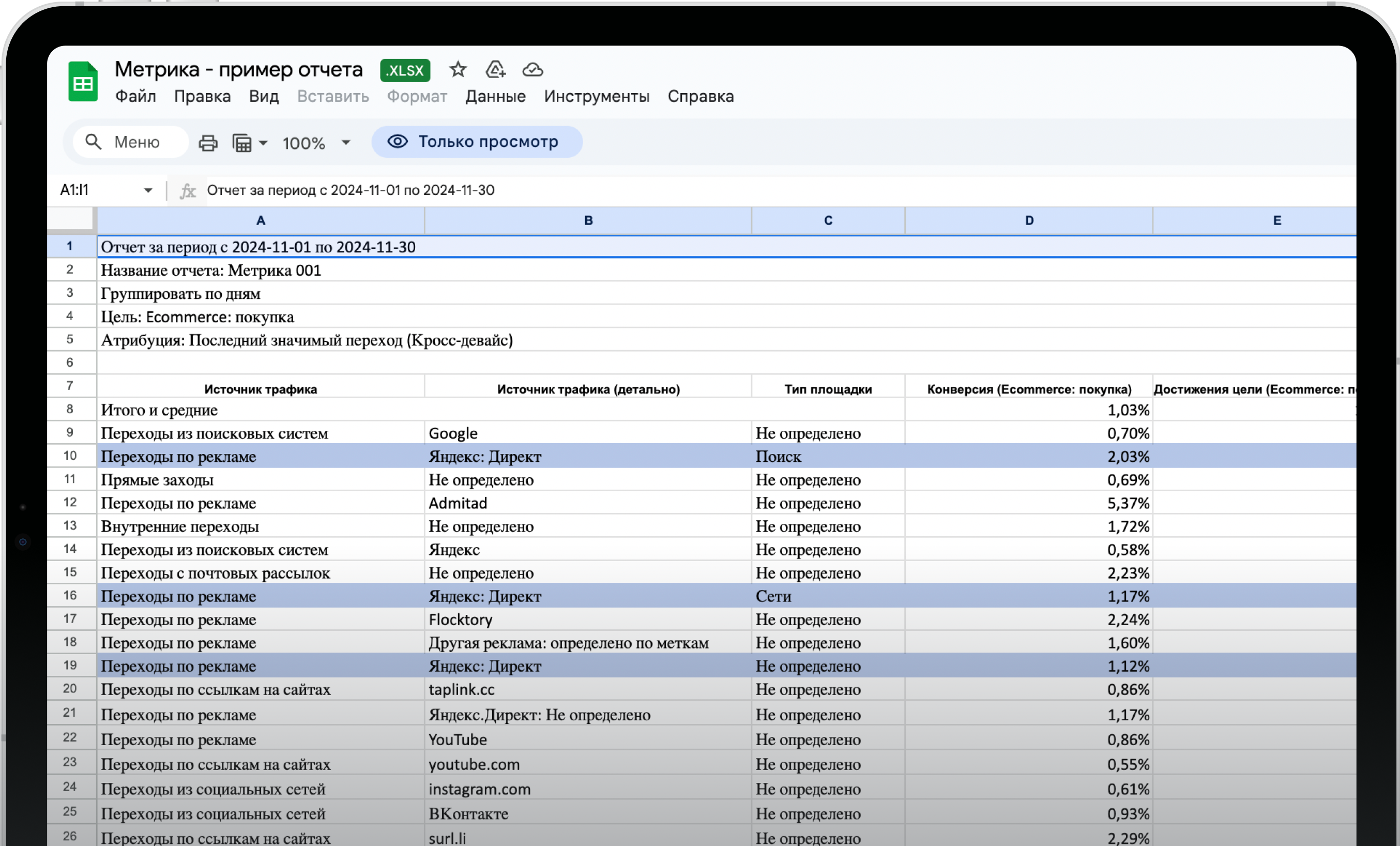Click the eye icon in view-only chip
Screen dimensions: 1400x846
(x=398, y=142)
